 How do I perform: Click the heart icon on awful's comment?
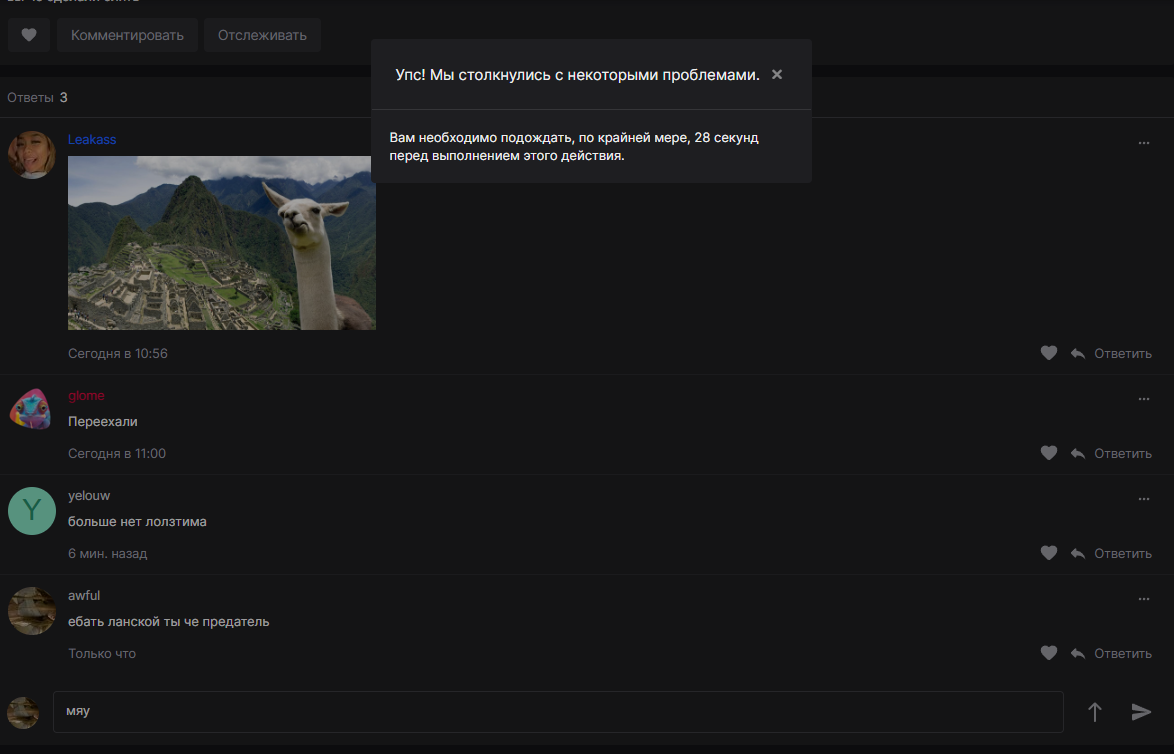(x=1048, y=653)
